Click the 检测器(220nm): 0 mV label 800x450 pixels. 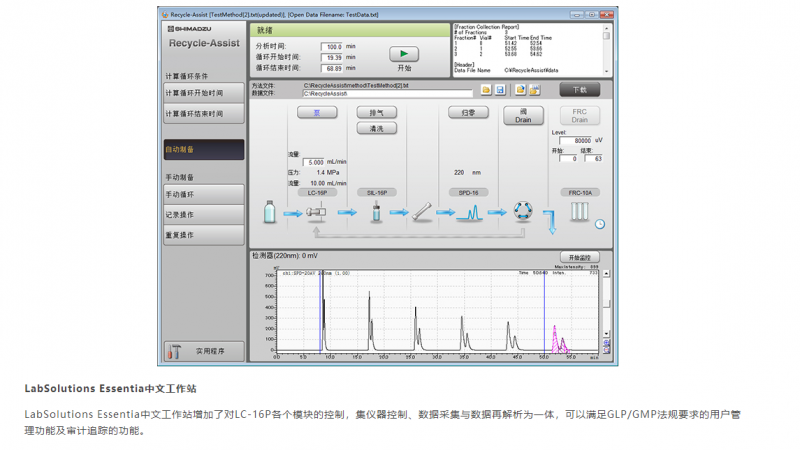tap(285, 256)
